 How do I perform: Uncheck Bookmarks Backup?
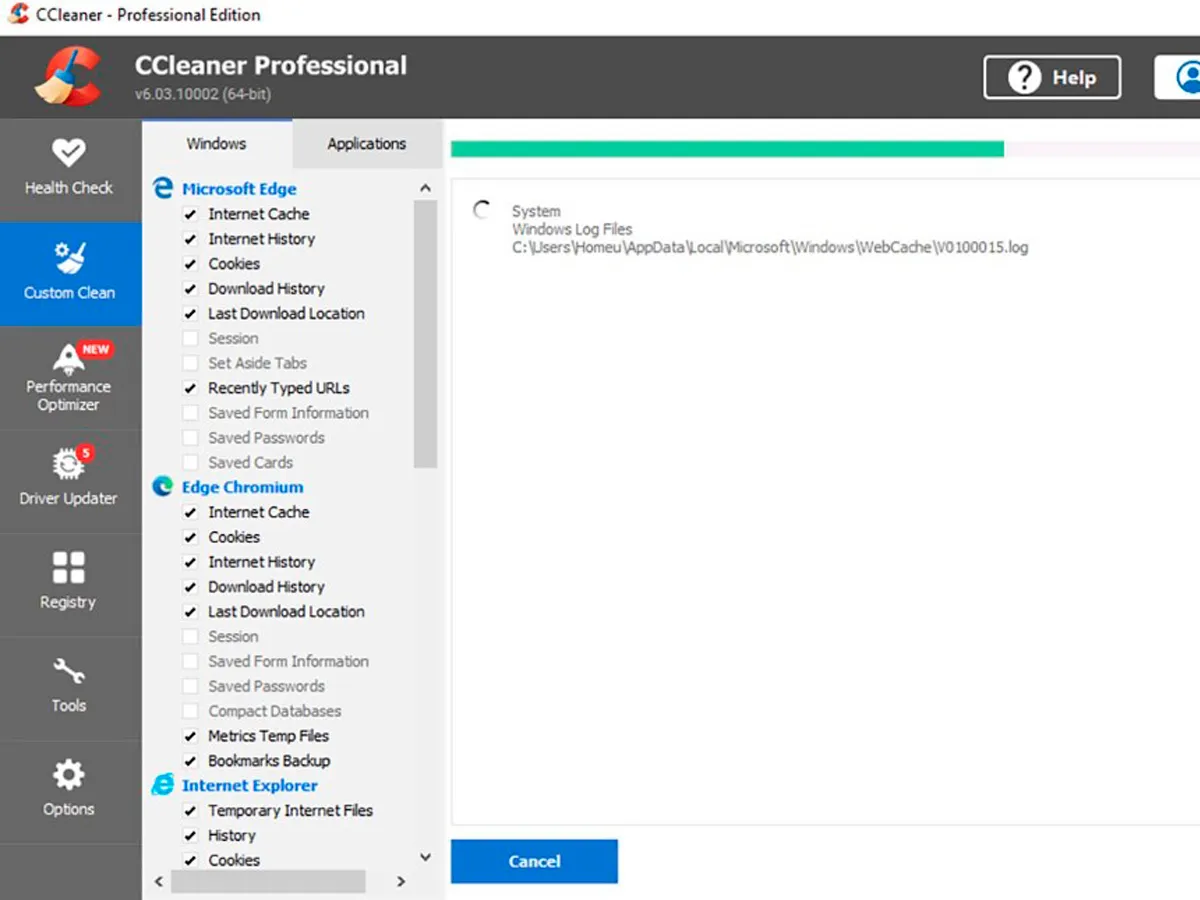190,761
